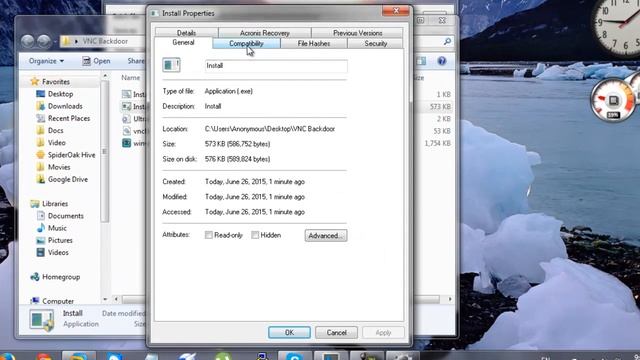Click the CPU meter desktop gadget
The width and height of the screenshot is (640, 360).
tap(612, 100)
